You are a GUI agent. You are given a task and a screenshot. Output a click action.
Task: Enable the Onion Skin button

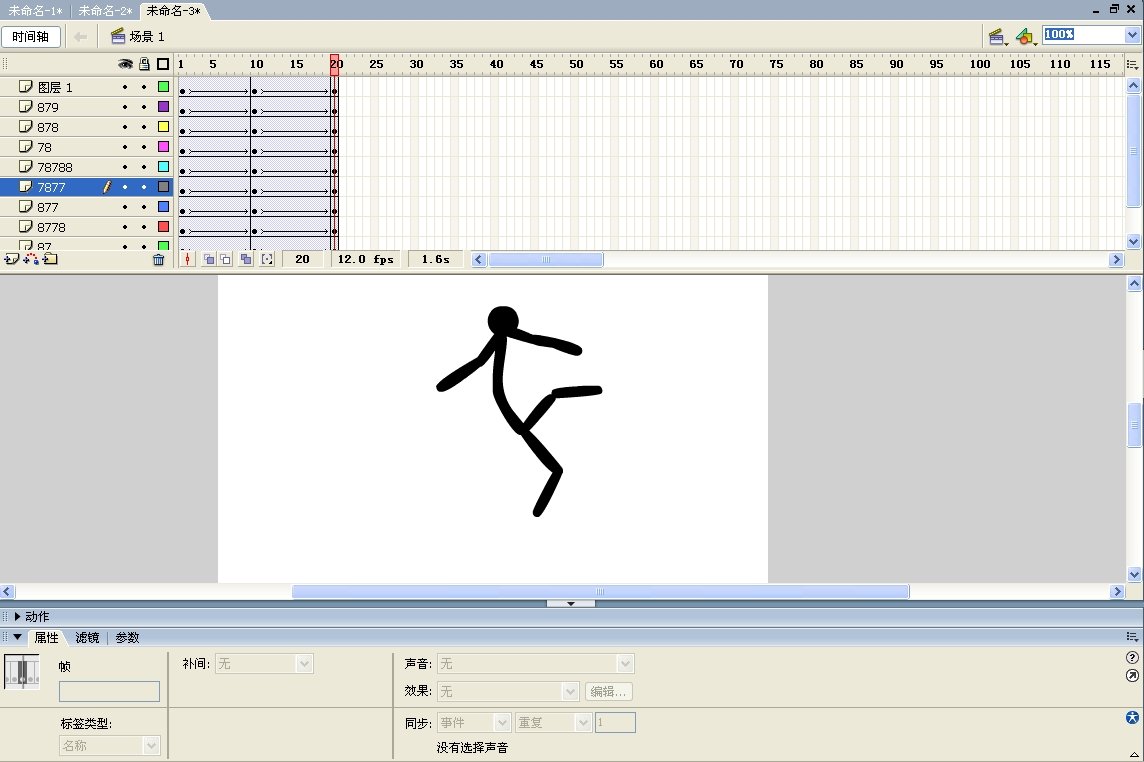208,260
